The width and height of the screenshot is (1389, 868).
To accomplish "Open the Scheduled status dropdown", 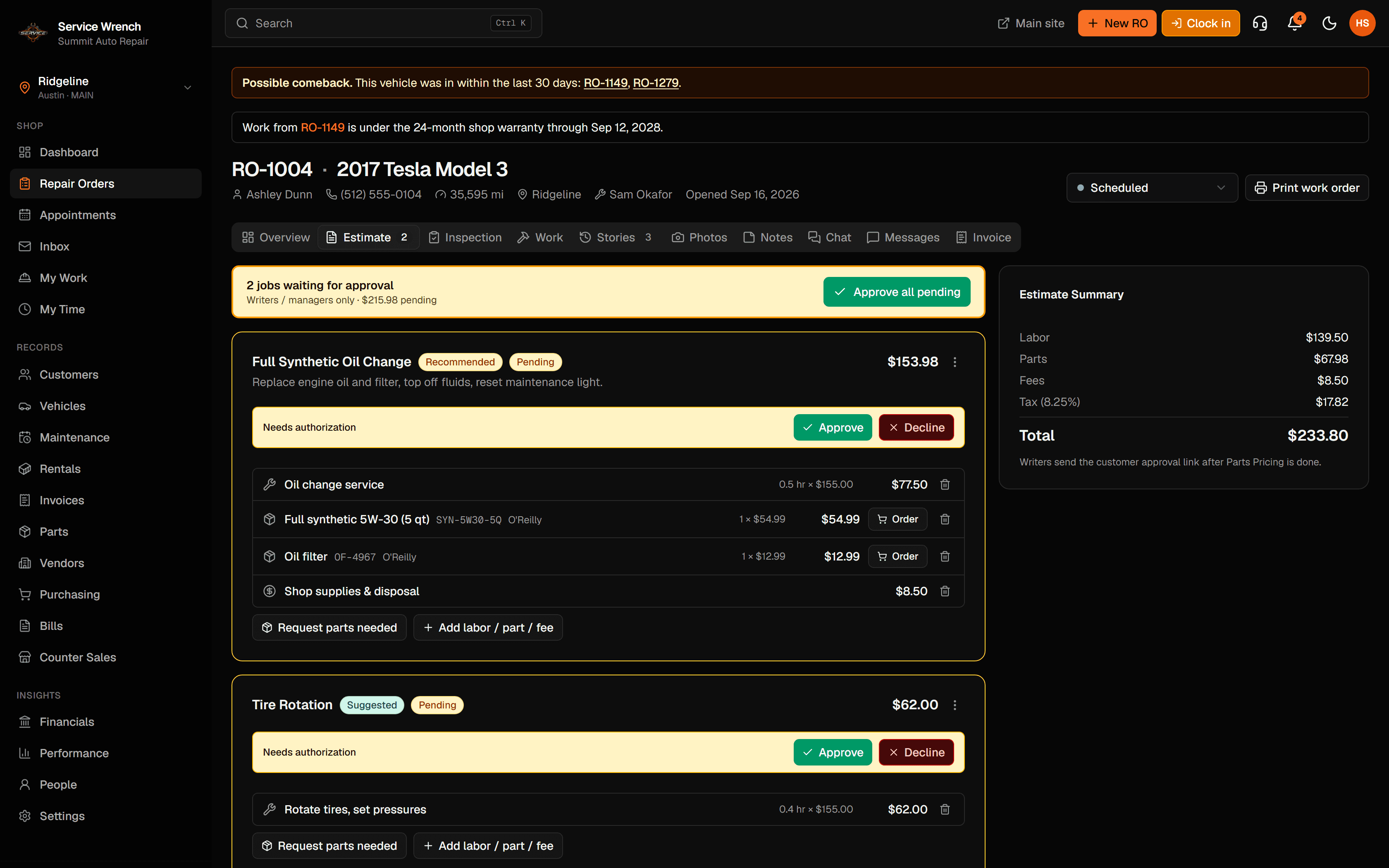I will (x=1151, y=188).
